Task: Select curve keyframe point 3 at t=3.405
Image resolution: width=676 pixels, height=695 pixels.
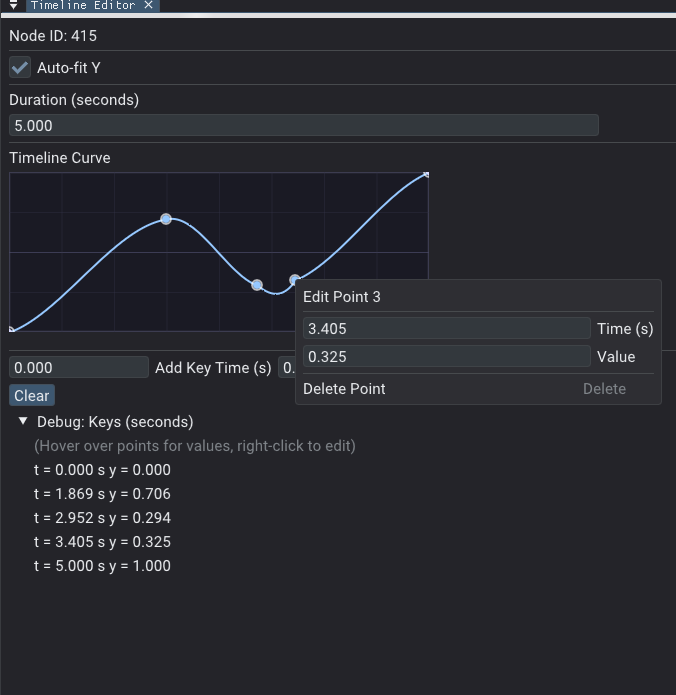Action: coord(295,280)
